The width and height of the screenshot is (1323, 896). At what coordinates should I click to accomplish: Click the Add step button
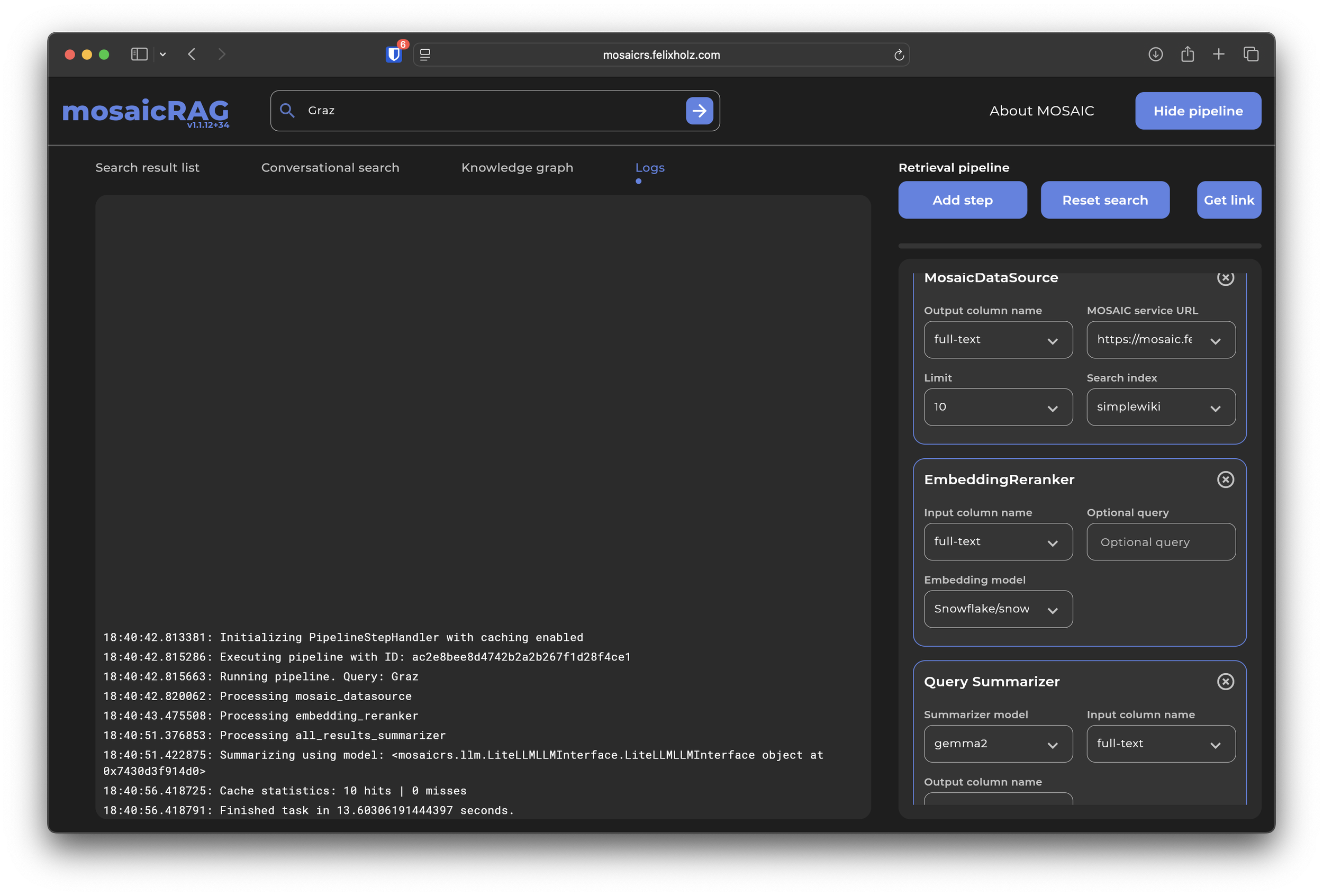click(962, 200)
